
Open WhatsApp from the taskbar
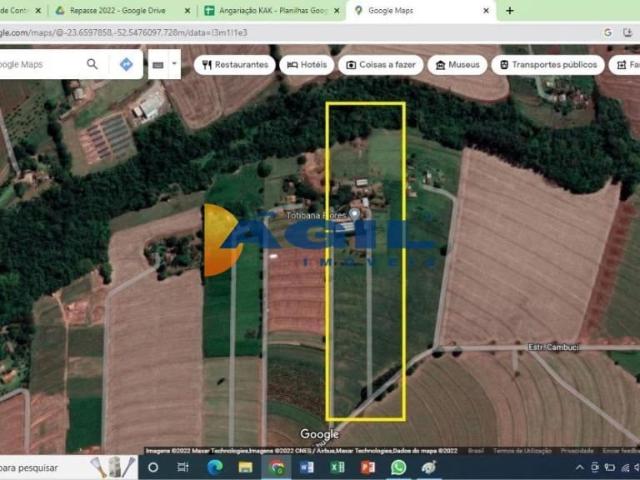coord(398,467)
